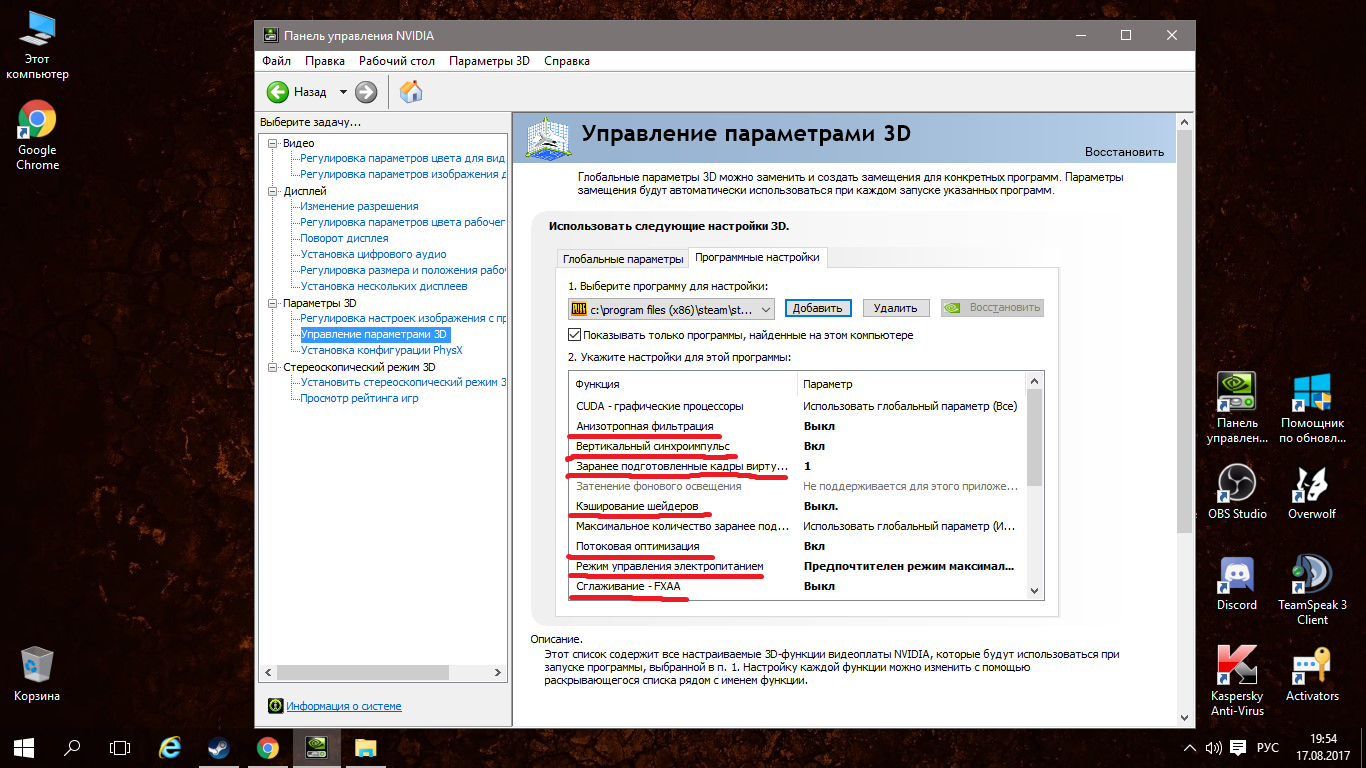The image size is (1366, 768).
Task: Click the system information icon
Action: click(275, 706)
